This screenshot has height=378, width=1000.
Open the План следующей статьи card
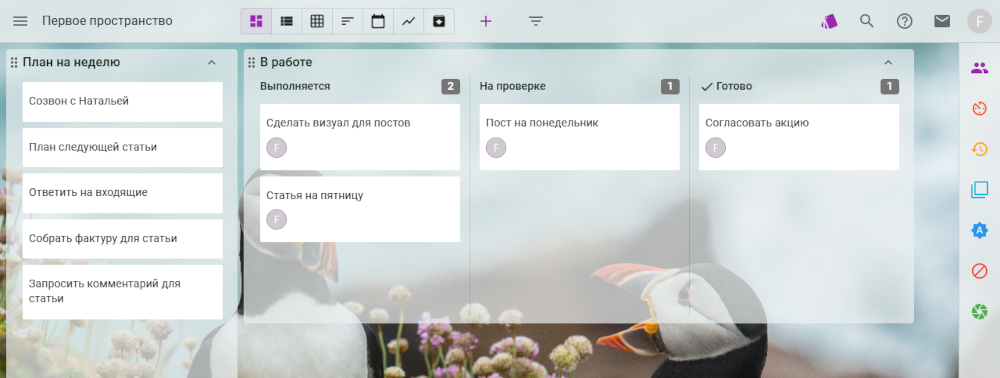point(122,147)
